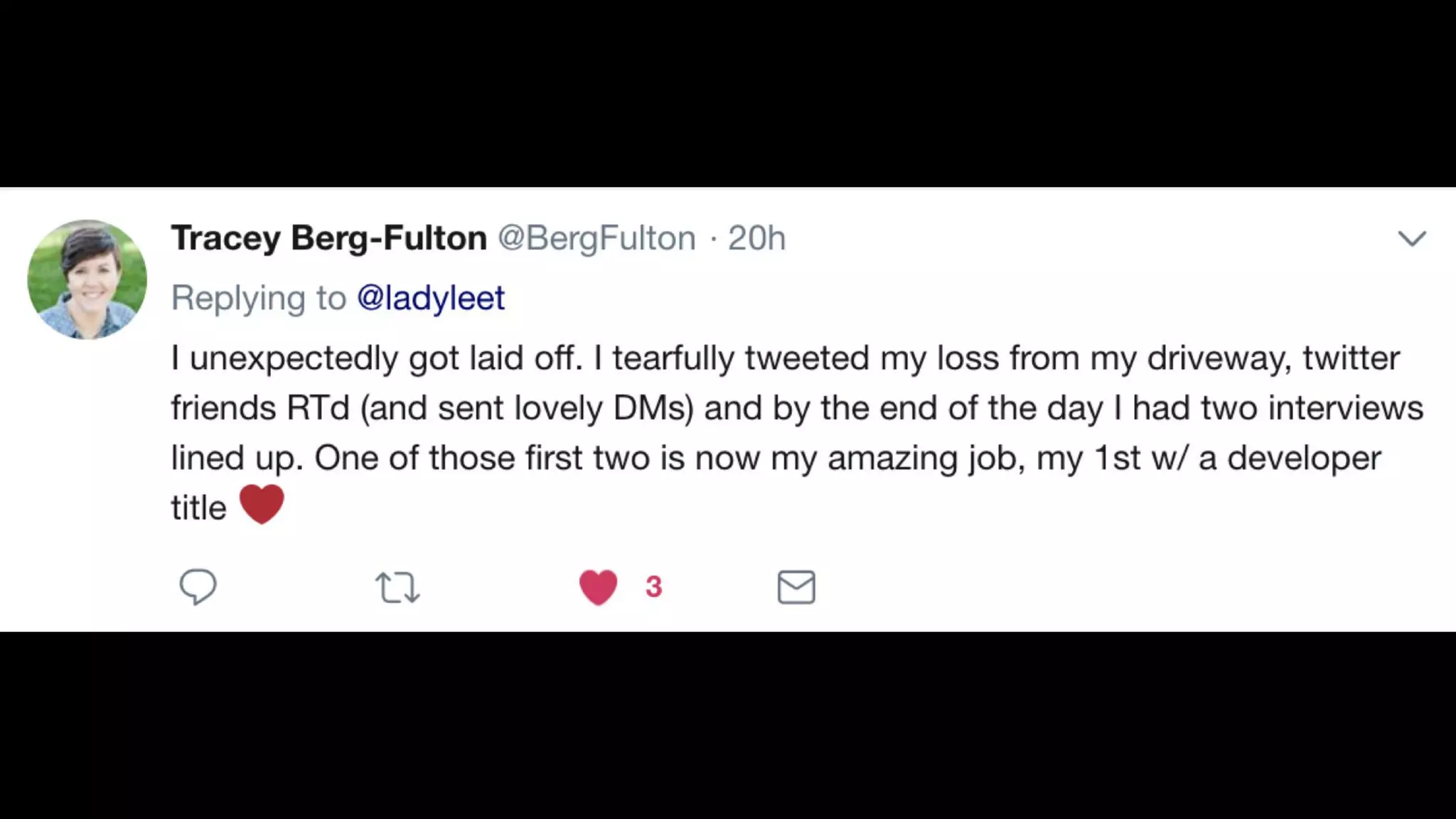Viewport: 1456px width, 819px height.
Task: Unlike the tweet via the heart icon
Action: [598, 587]
